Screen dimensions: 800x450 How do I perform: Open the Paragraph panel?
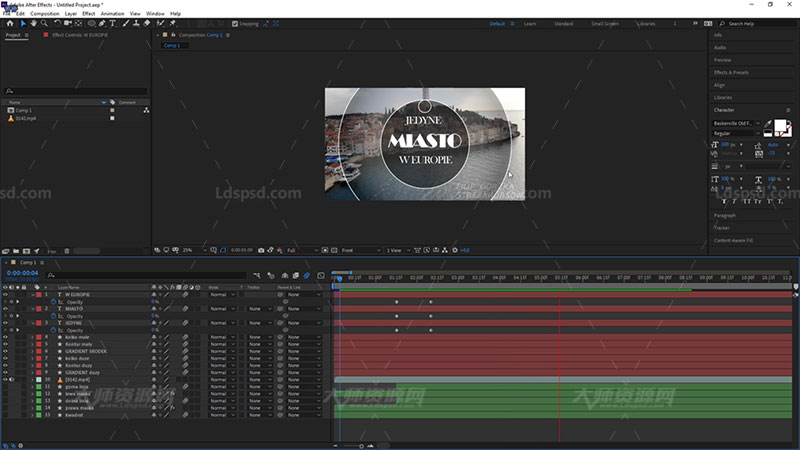tap(724, 215)
